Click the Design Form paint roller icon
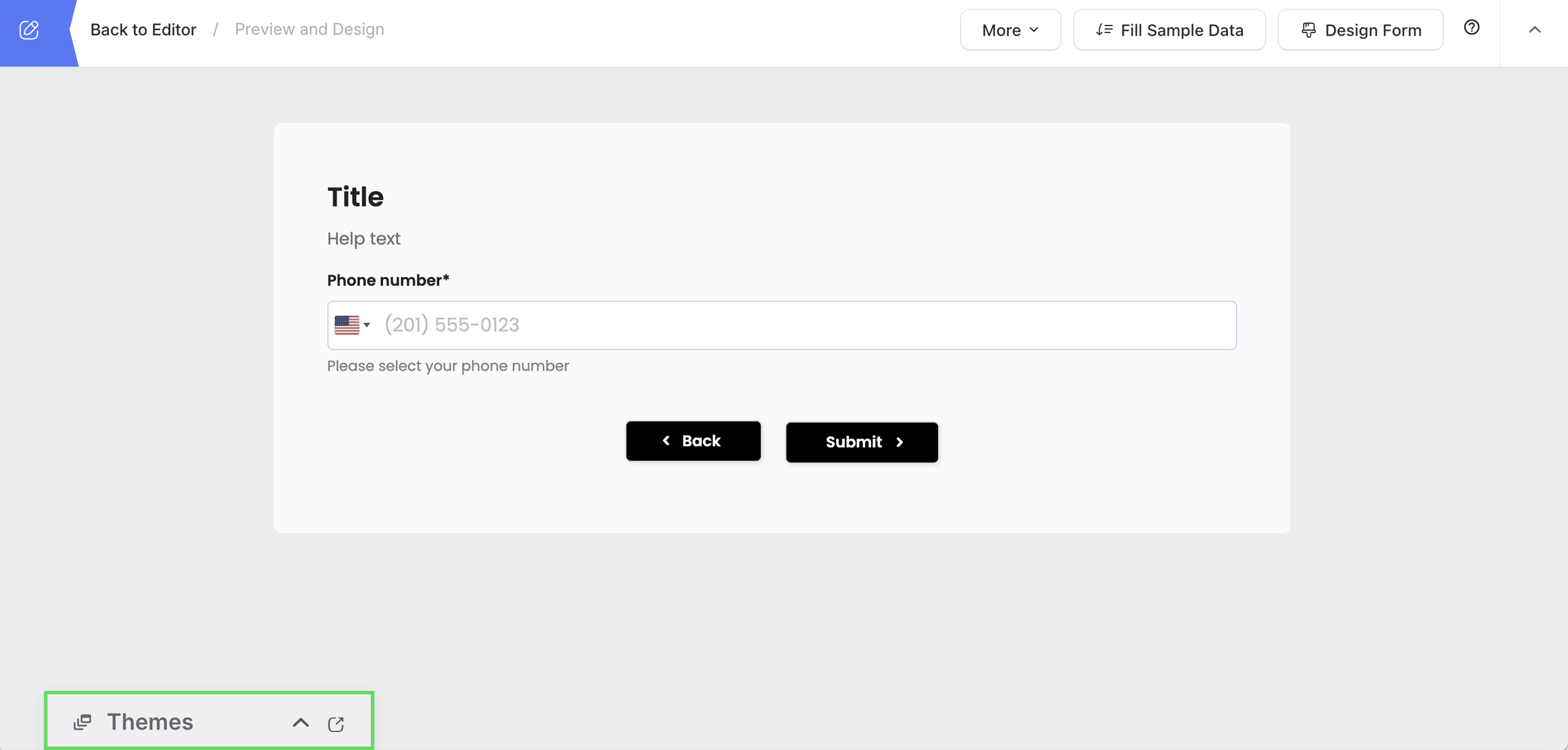The height and width of the screenshot is (750, 1568). 1308,30
